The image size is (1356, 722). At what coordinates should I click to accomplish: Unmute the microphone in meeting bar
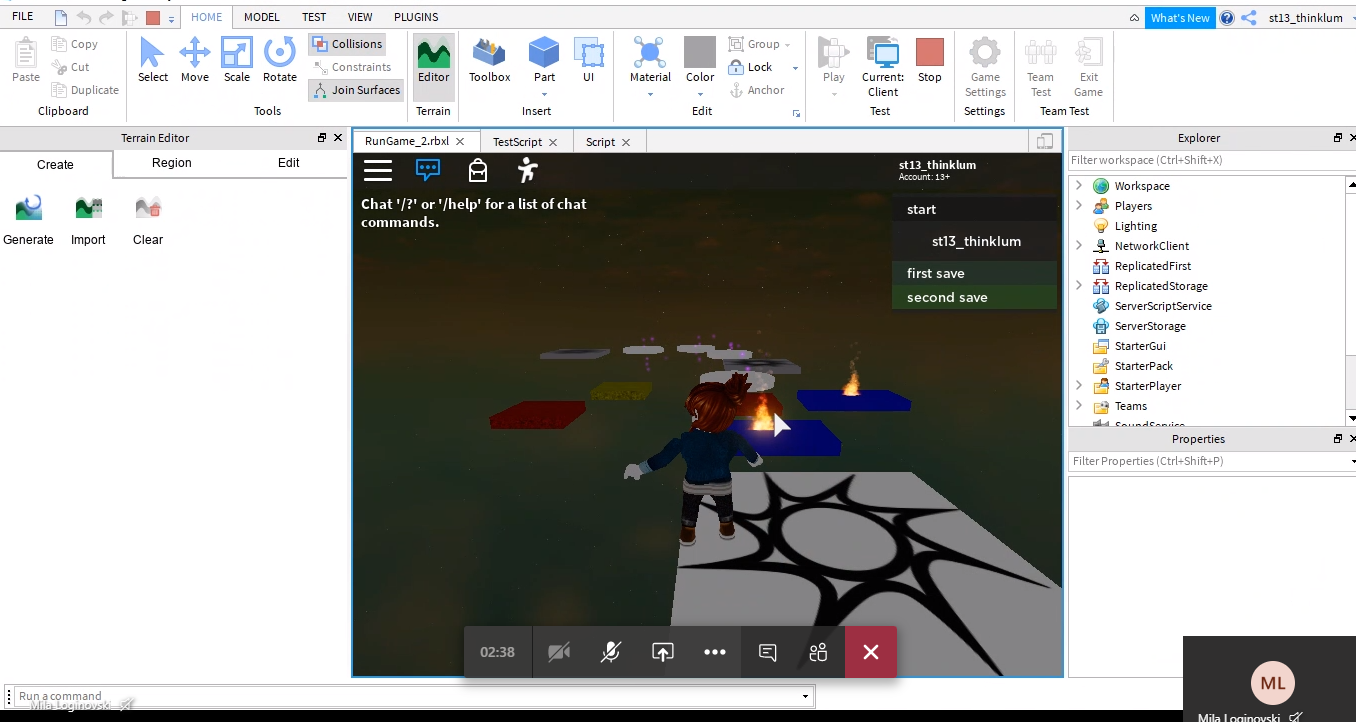pos(610,652)
